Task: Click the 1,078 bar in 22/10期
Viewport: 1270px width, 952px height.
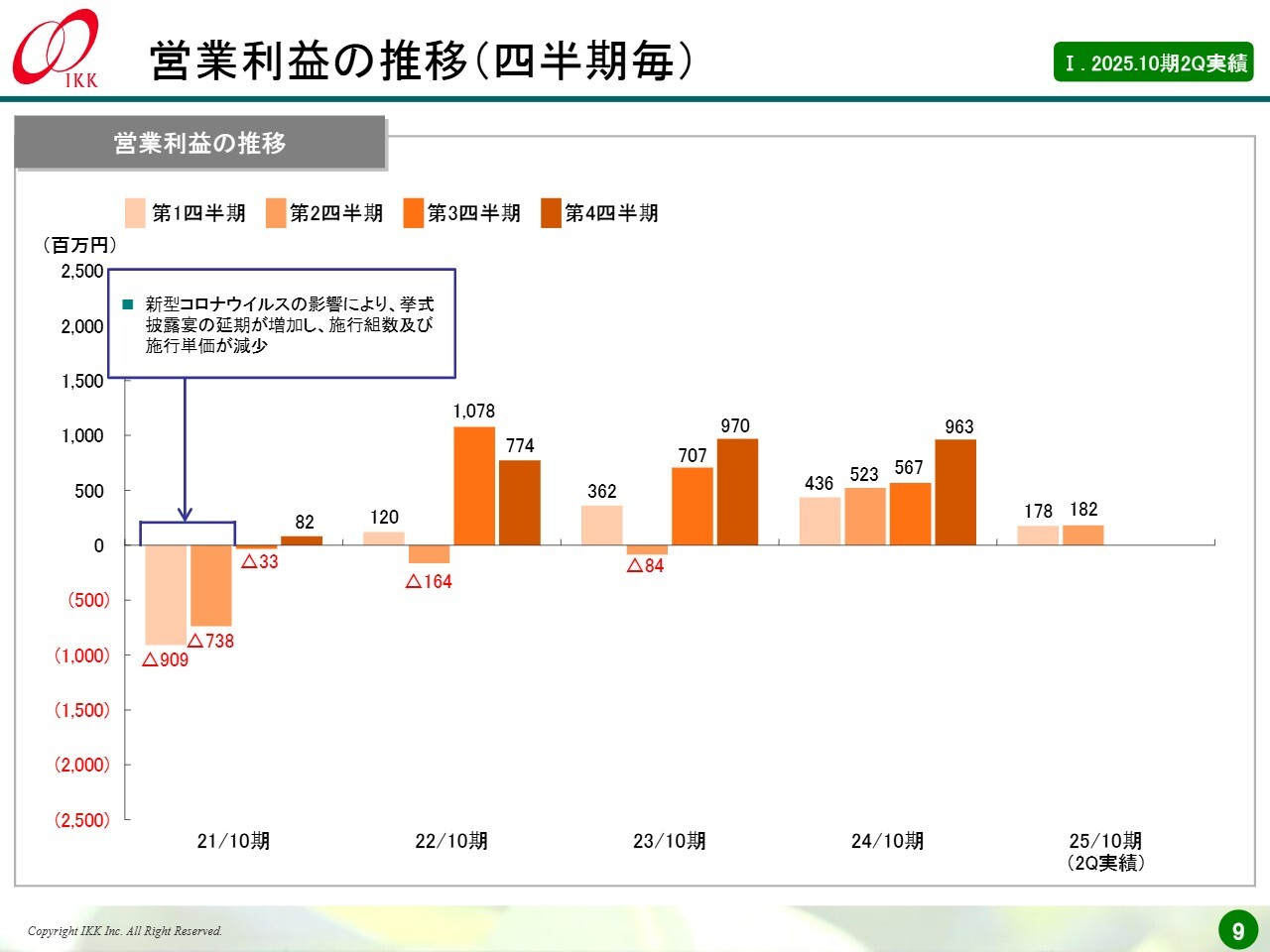Action: 474,486
